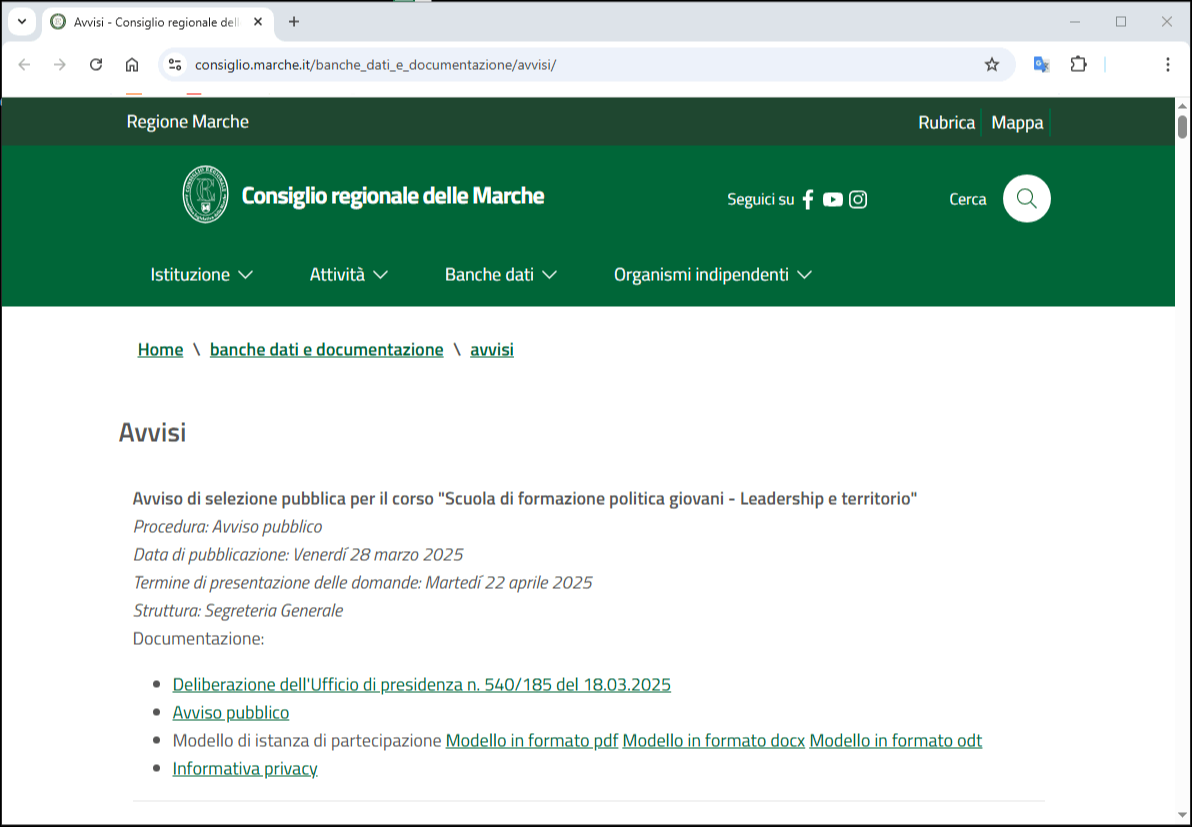Reload the page with the refresh icon

96,65
